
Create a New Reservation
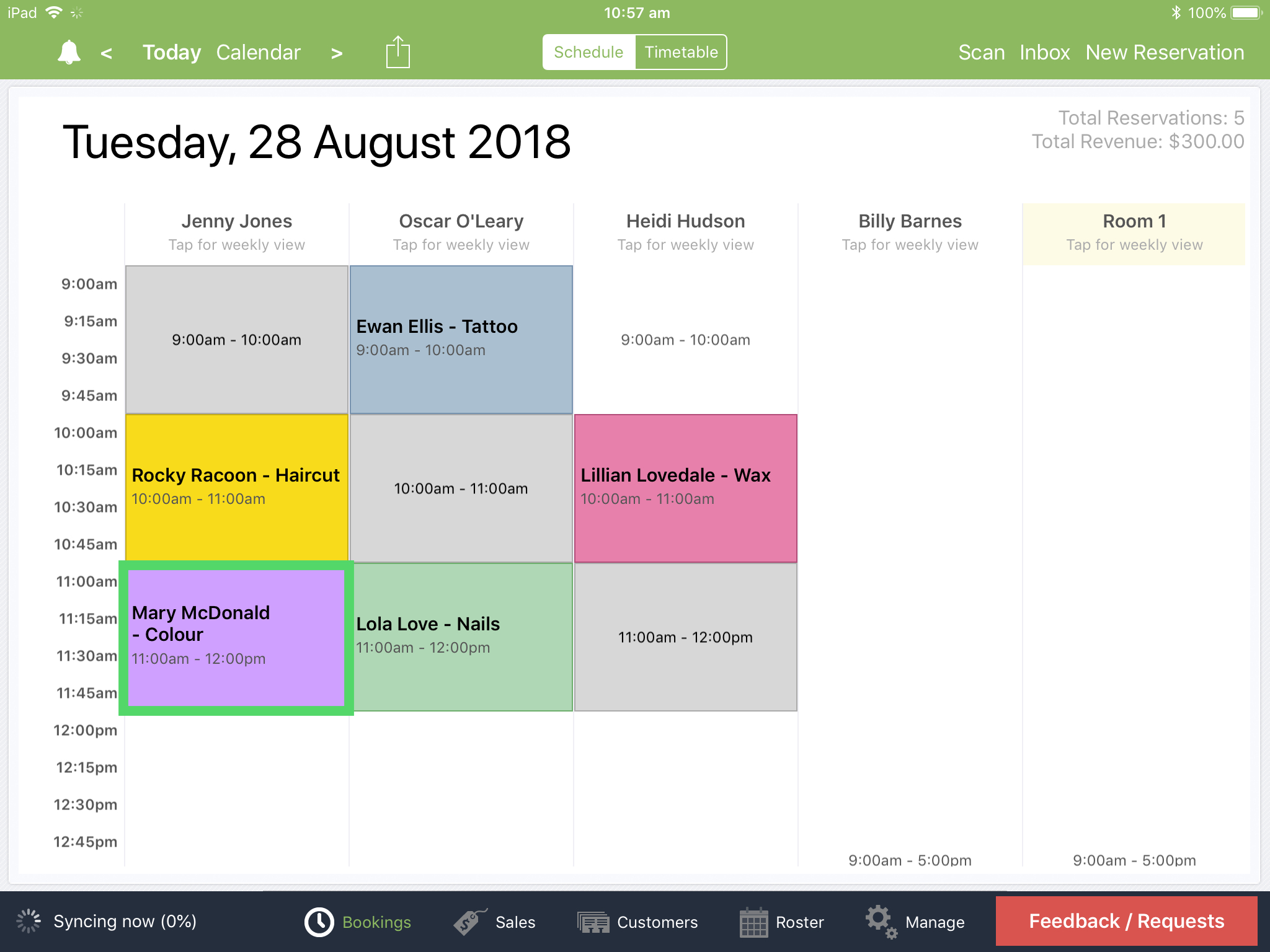pos(1165,53)
